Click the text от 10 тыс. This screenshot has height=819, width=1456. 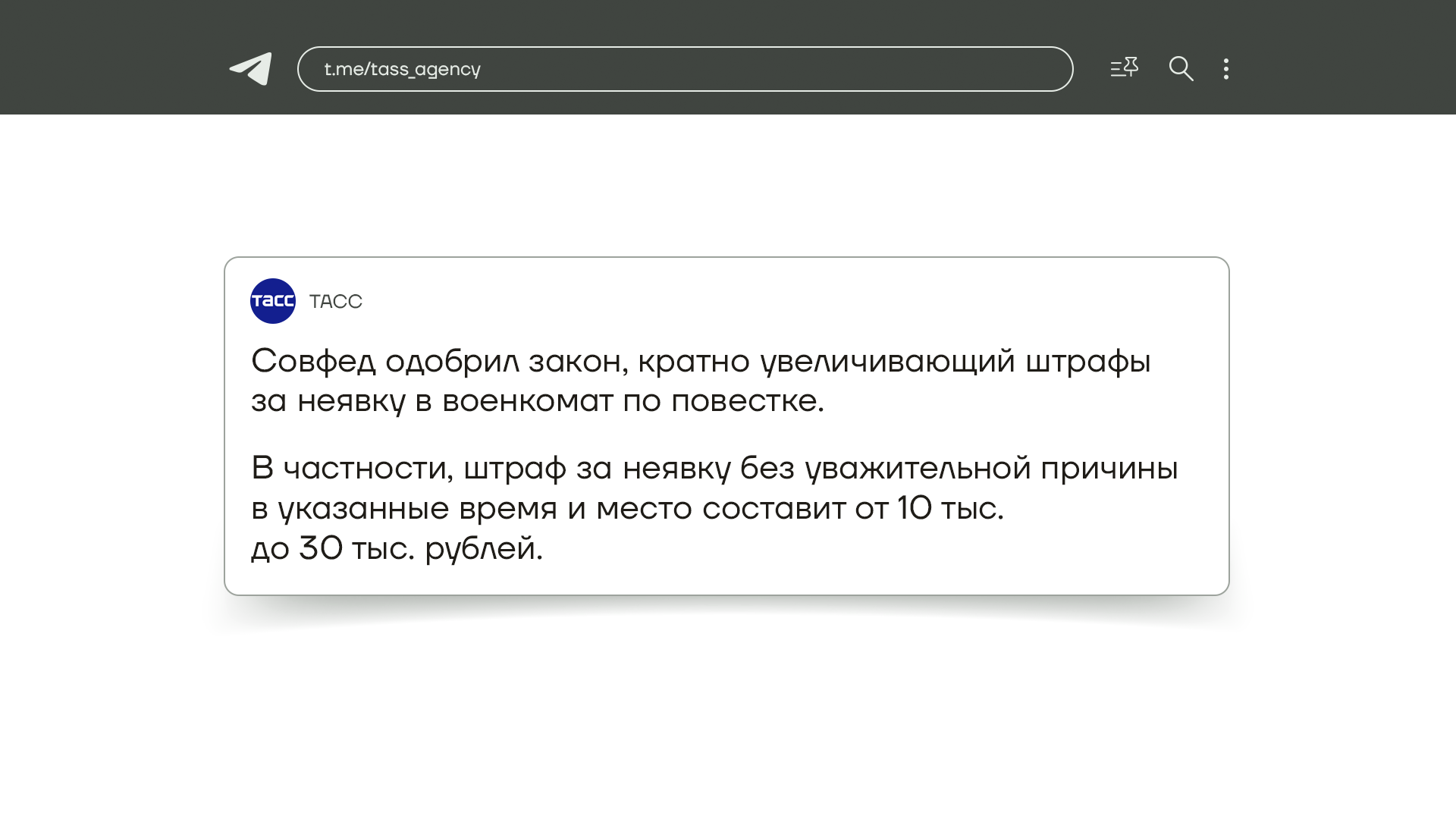(930, 508)
